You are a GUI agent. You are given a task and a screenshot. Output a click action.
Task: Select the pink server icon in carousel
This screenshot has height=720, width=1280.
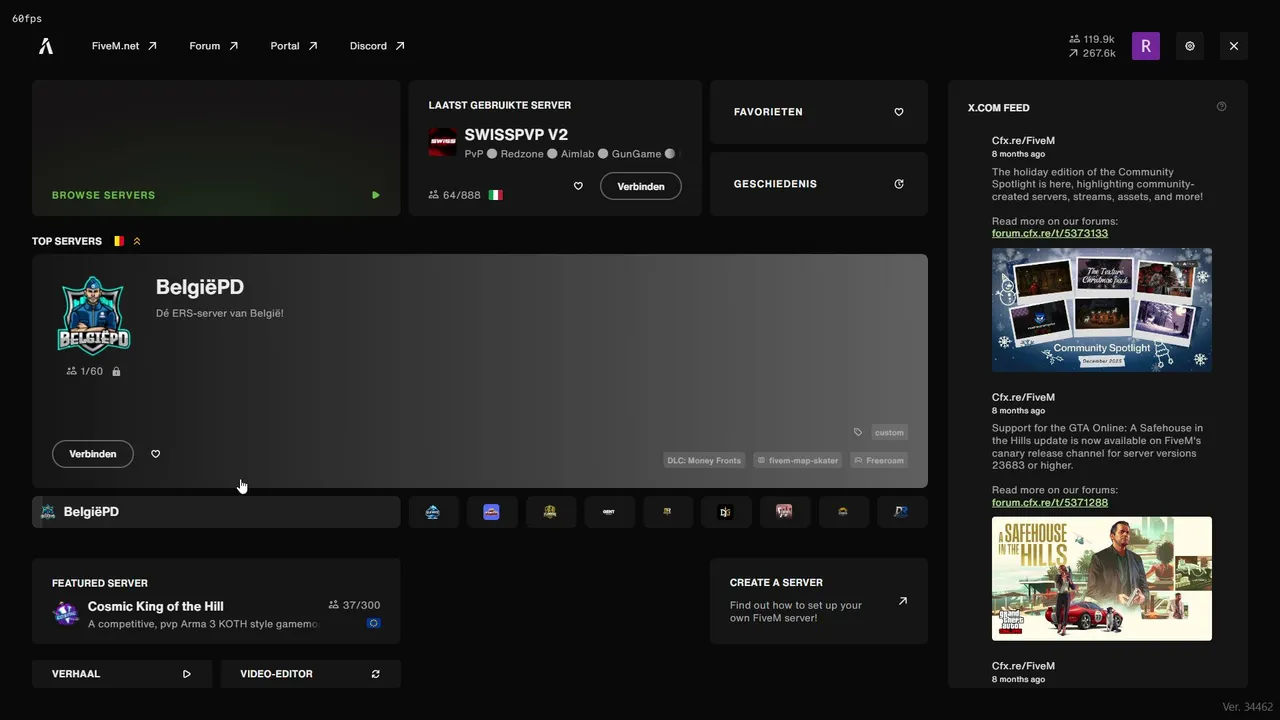pos(784,512)
